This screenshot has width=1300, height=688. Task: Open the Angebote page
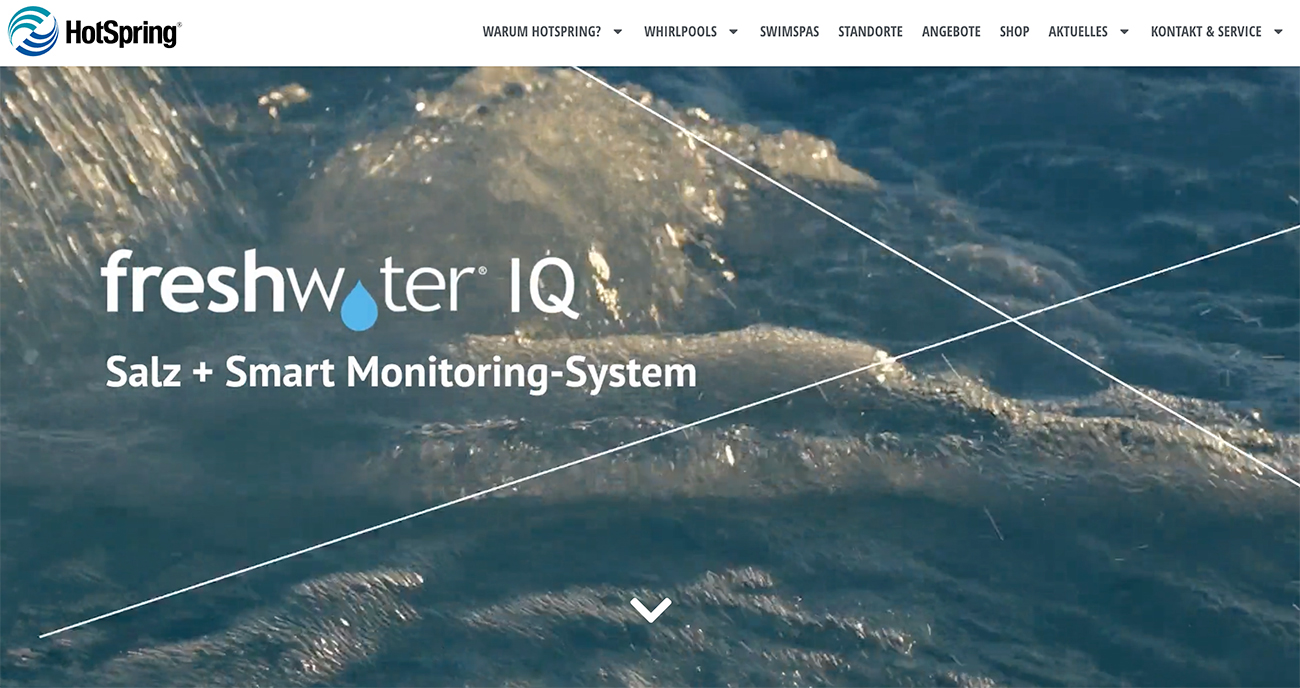951,32
